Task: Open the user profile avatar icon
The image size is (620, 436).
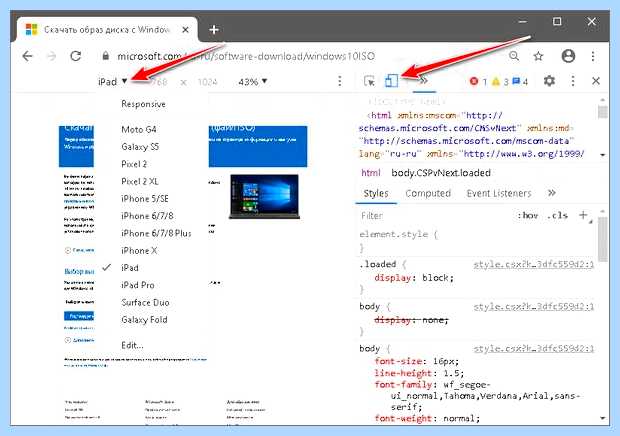Action: click(x=568, y=56)
